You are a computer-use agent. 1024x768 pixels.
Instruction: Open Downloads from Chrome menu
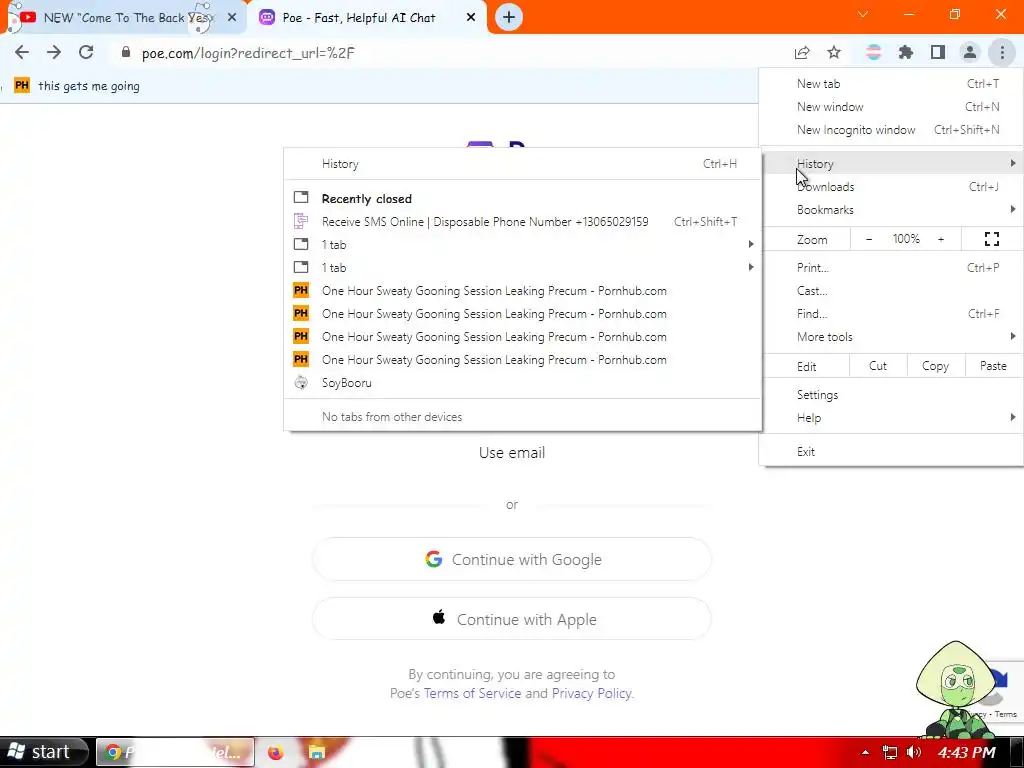(891, 187)
